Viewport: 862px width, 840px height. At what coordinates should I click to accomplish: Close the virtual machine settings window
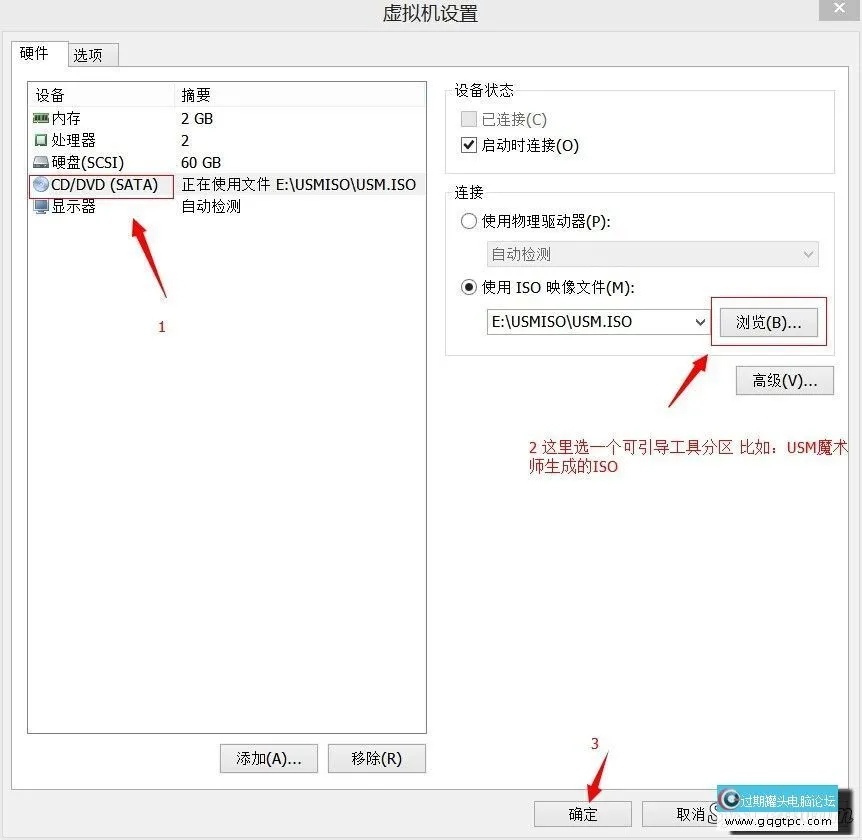pyautogui.click(x=836, y=10)
